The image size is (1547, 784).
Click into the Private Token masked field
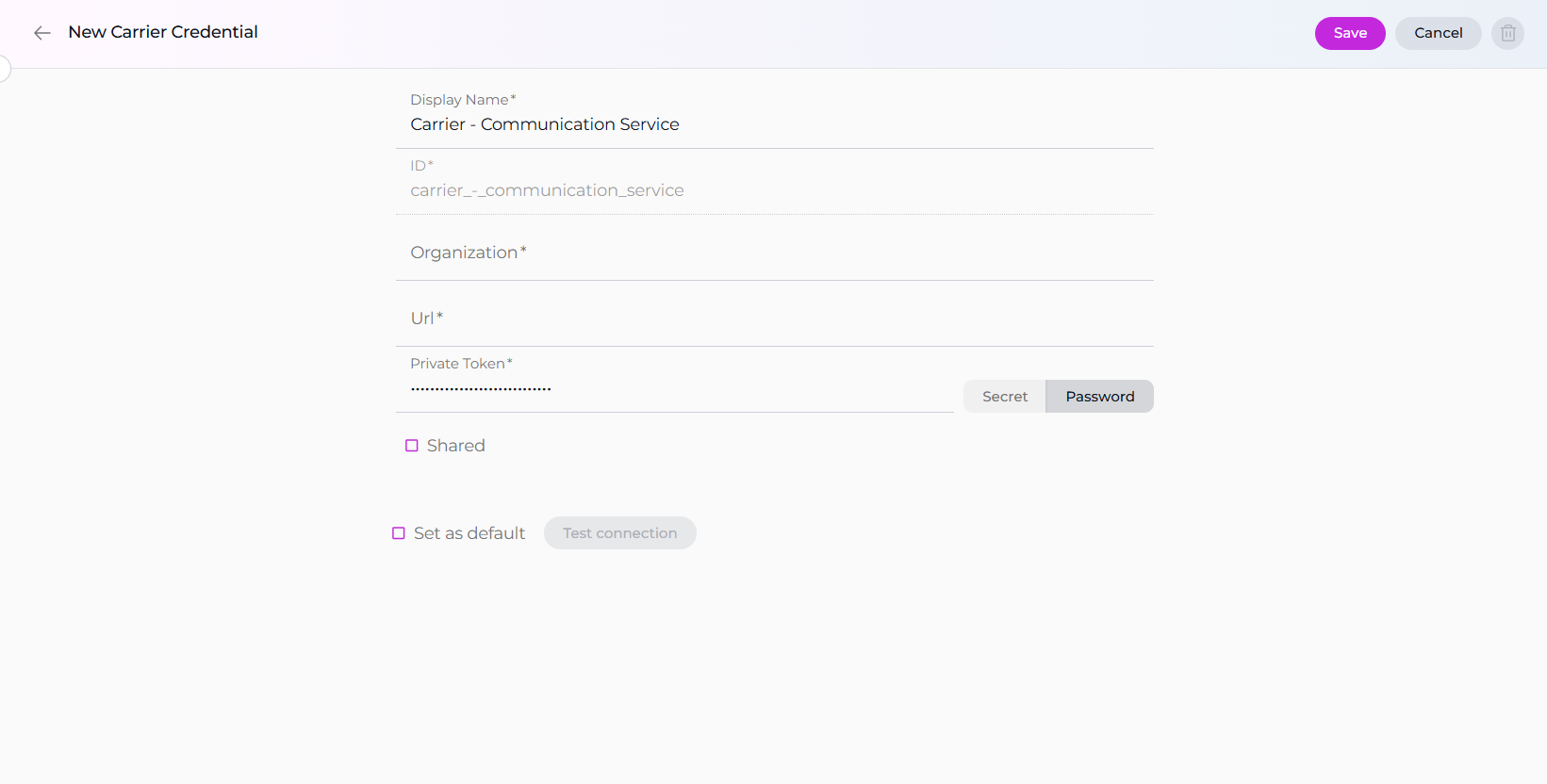click(x=674, y=388)
